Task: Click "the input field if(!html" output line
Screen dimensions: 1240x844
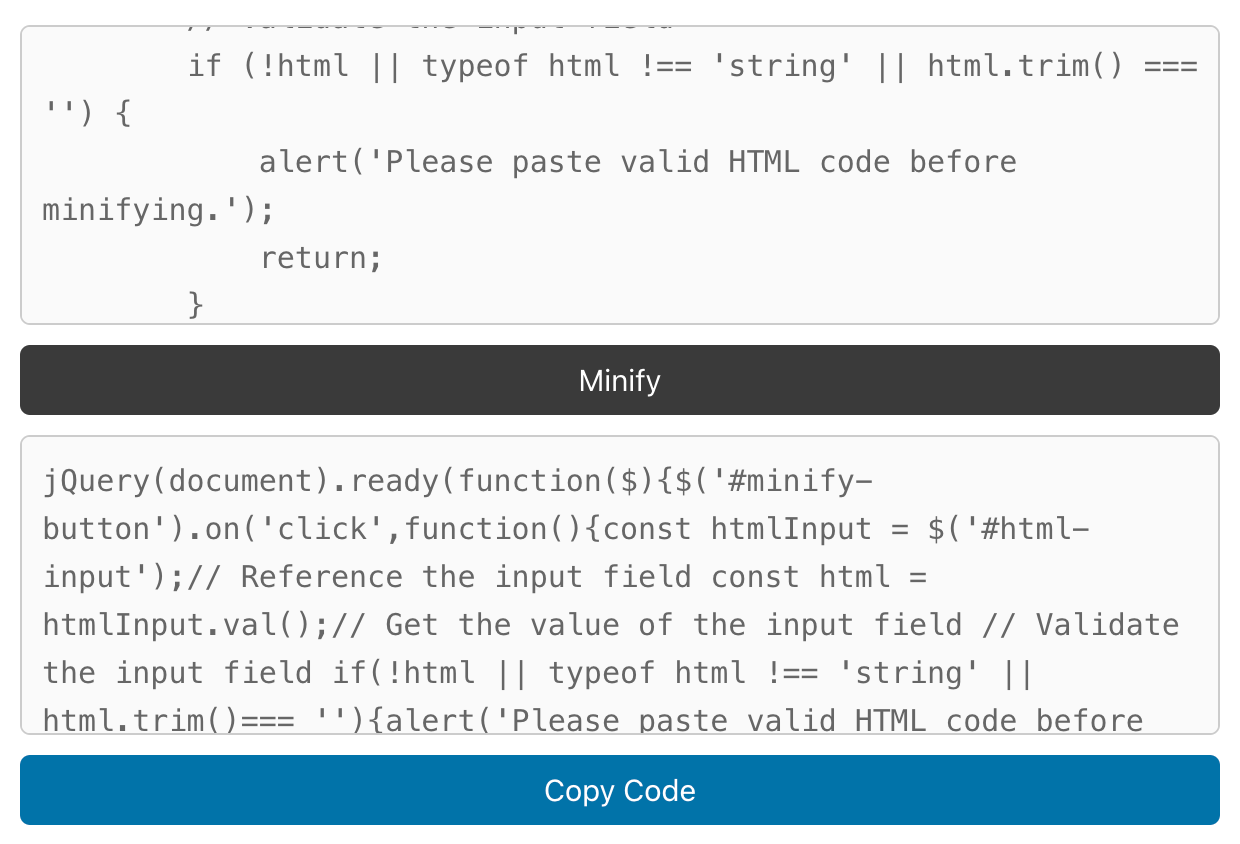Action: (258, 673)
